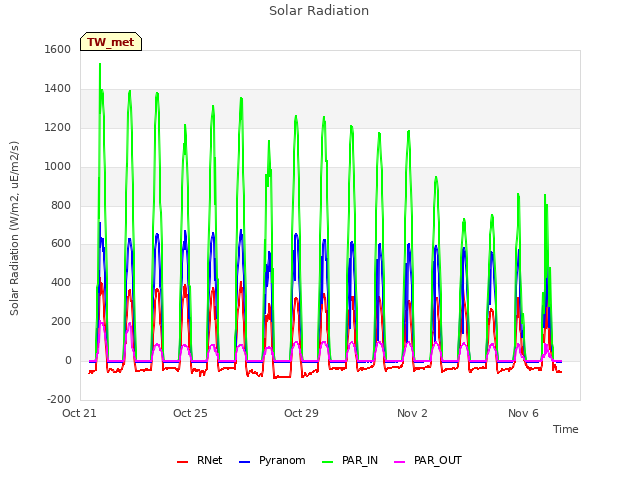This screenshot has width=640, height=480.
Task: Toggle the Pyranom legend label
Action: 282,460
